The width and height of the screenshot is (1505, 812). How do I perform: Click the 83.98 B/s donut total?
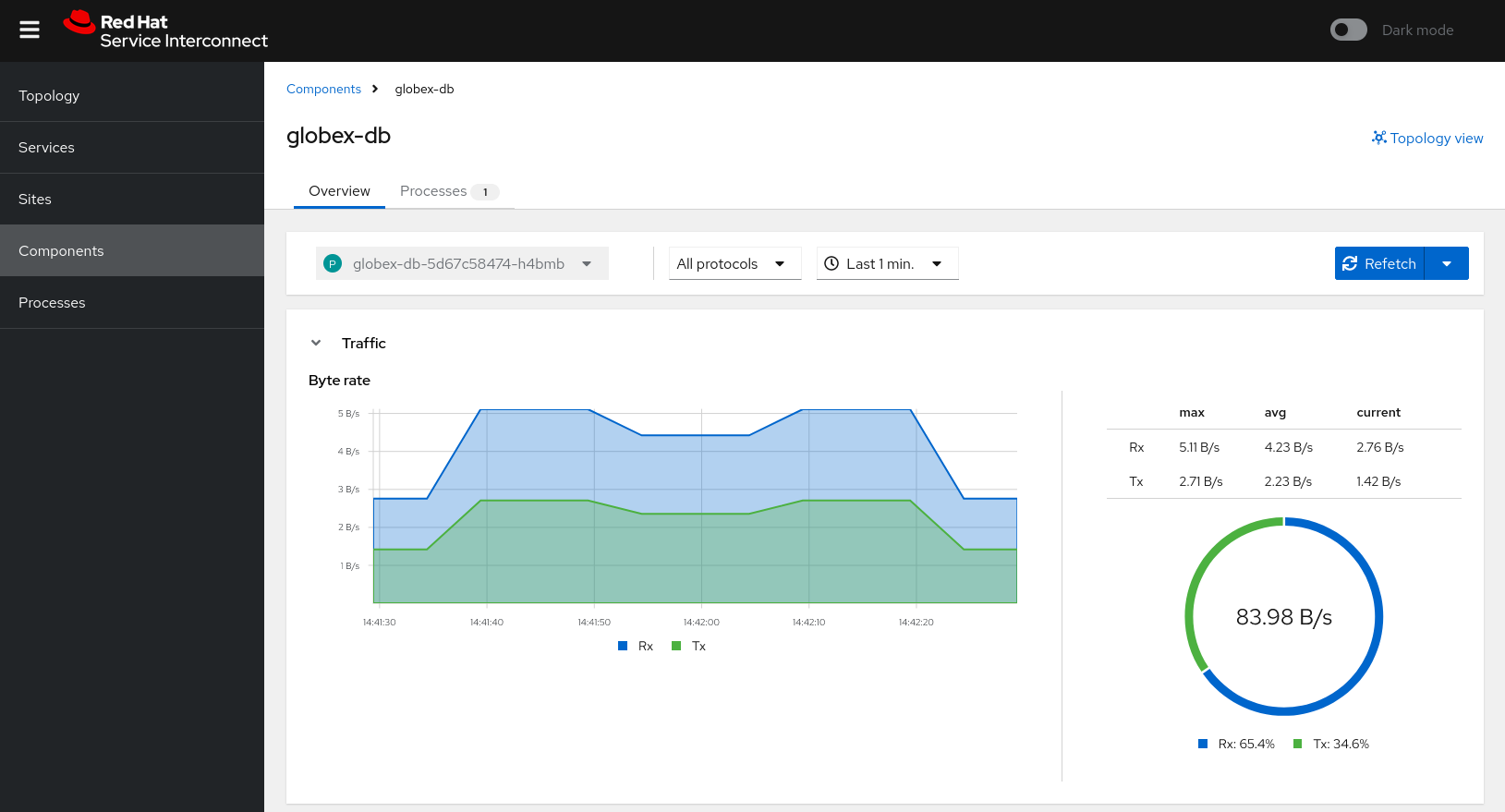[1284, 617]
